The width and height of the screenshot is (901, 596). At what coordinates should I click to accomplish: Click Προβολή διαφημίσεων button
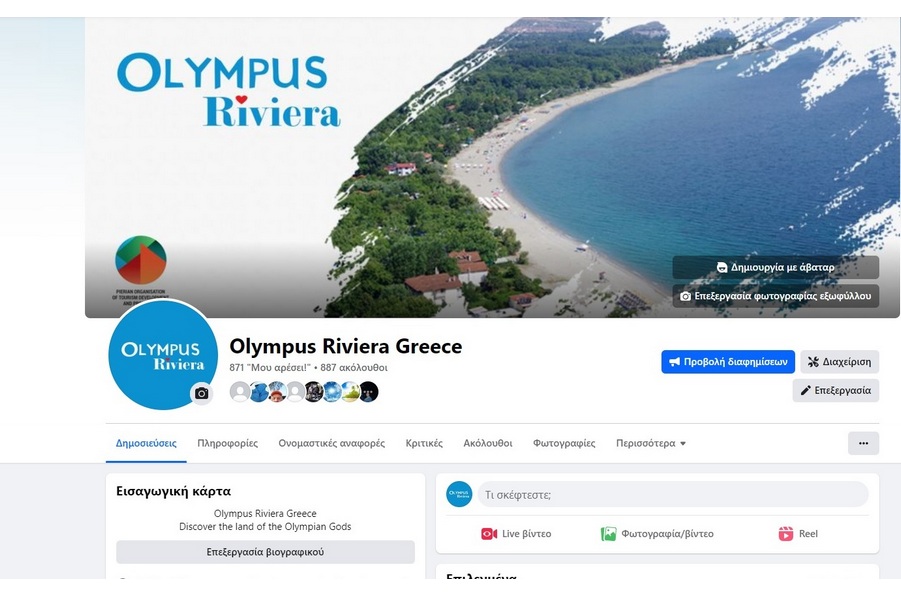click(x=728, y=362)
